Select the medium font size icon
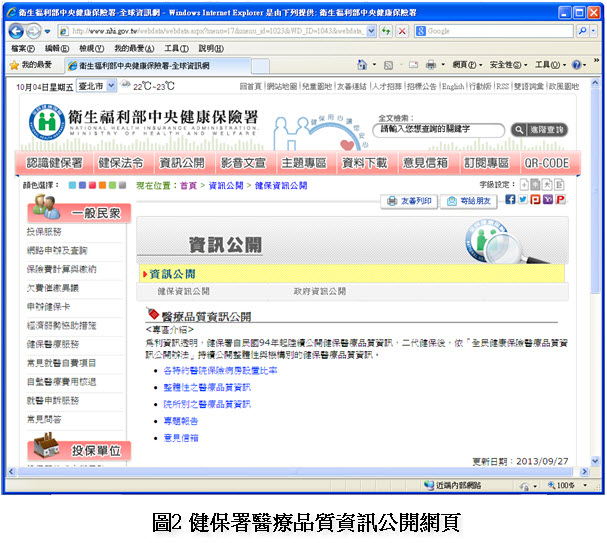Image resolution: width=607 pixels, height=543 pixels. [535, 185]
